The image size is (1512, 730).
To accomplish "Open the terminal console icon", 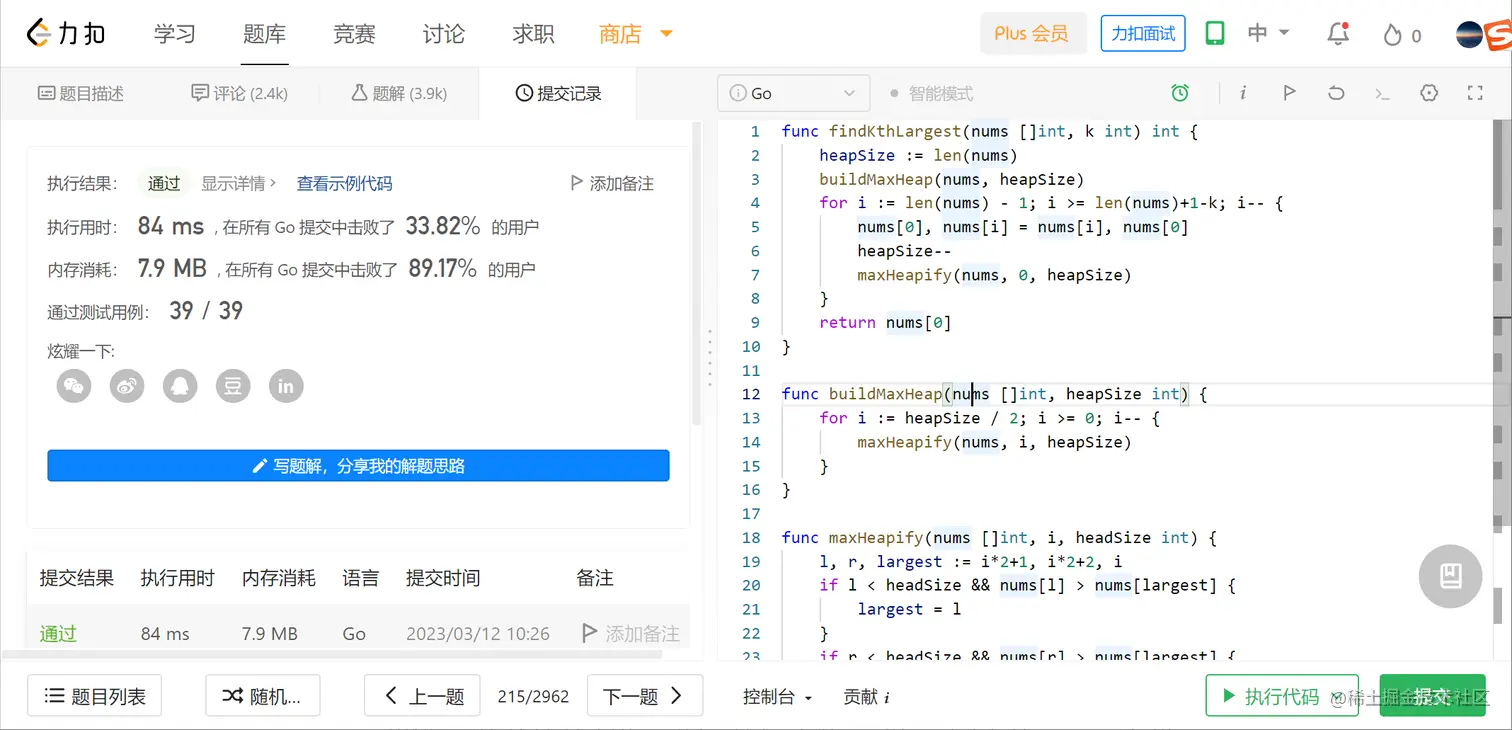I will click(x=1382, y=94).
